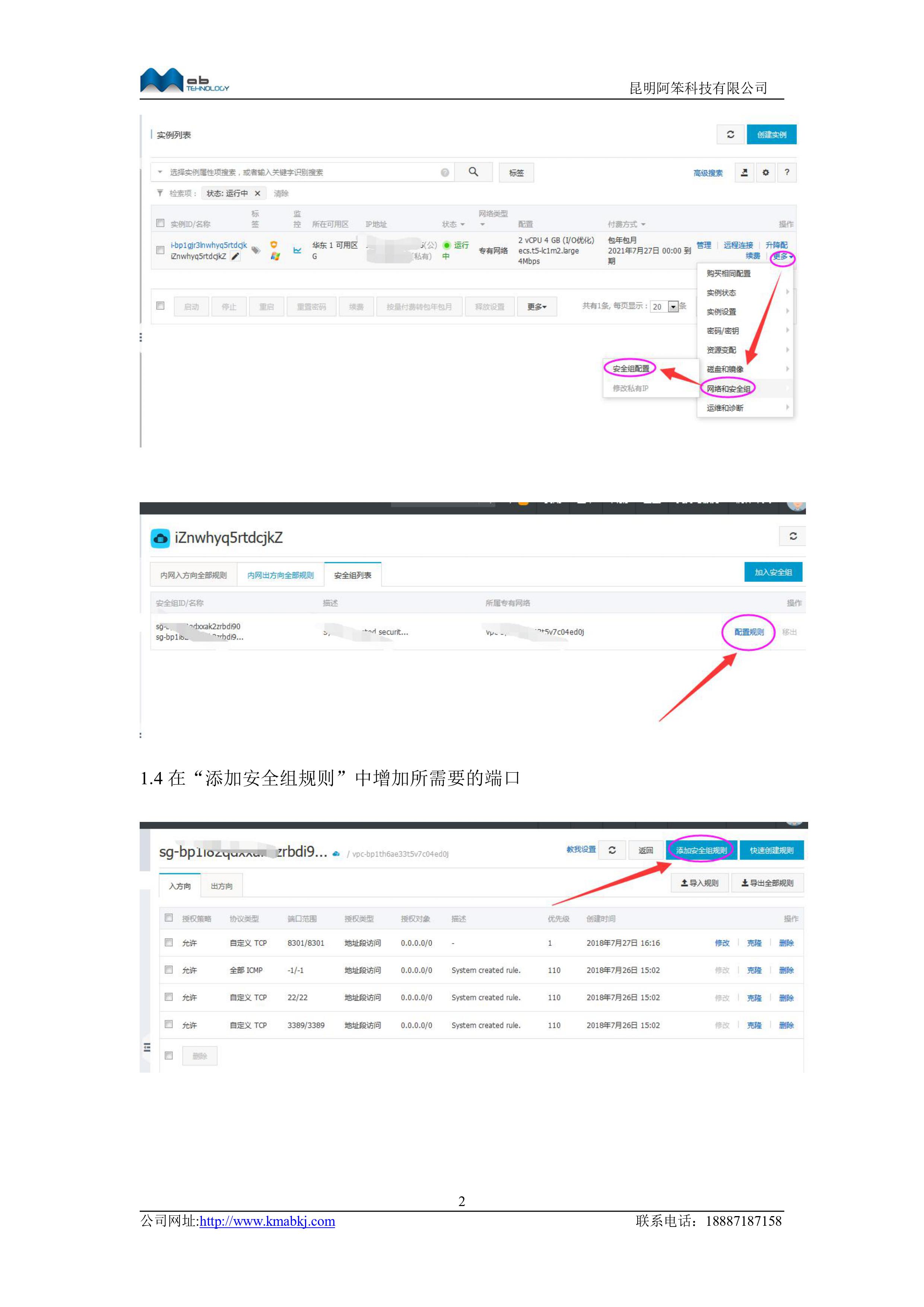Viewport: 924px width, 1307px height.
Task: Expand the 资源变配 submenu
Action: click(745, 350)
